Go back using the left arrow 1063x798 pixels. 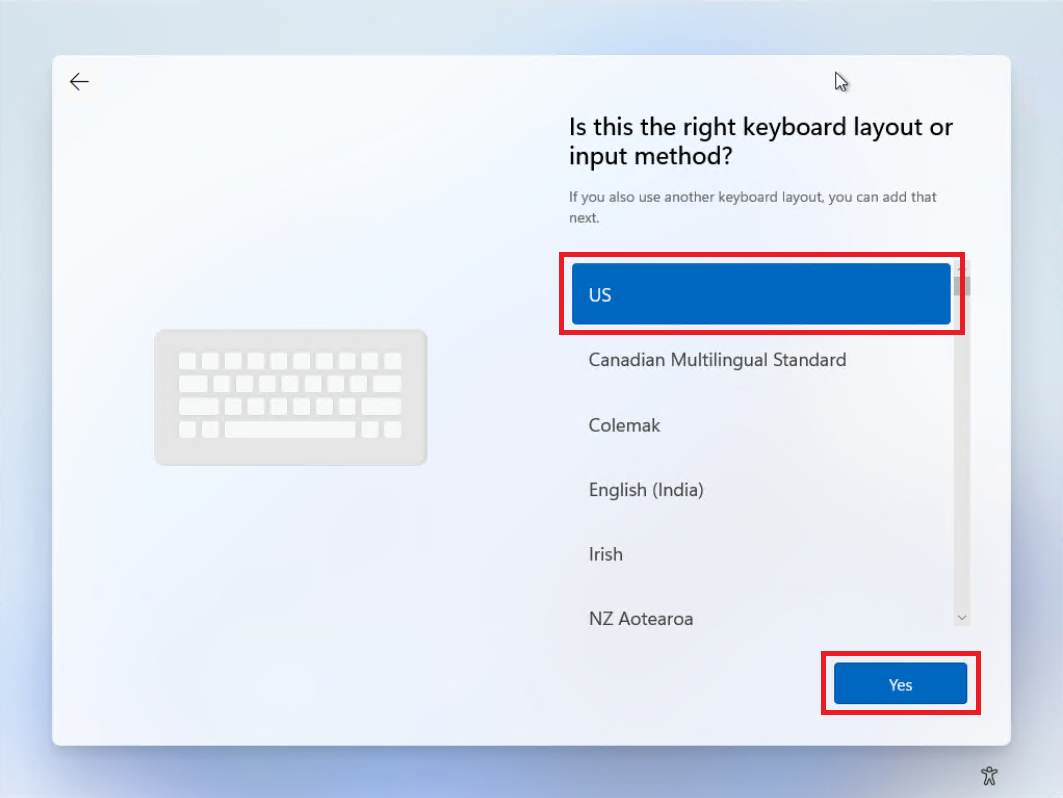coord(79,82)
